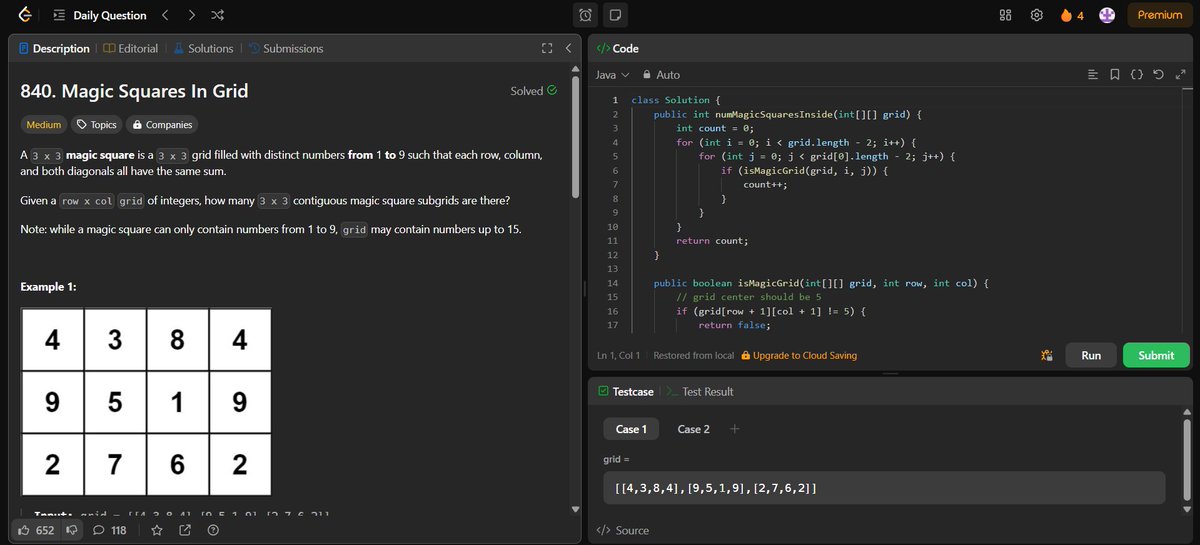The image size is (1200, 545).
Task: Toggle the Auto autocomplete lock
Action: 661,75
